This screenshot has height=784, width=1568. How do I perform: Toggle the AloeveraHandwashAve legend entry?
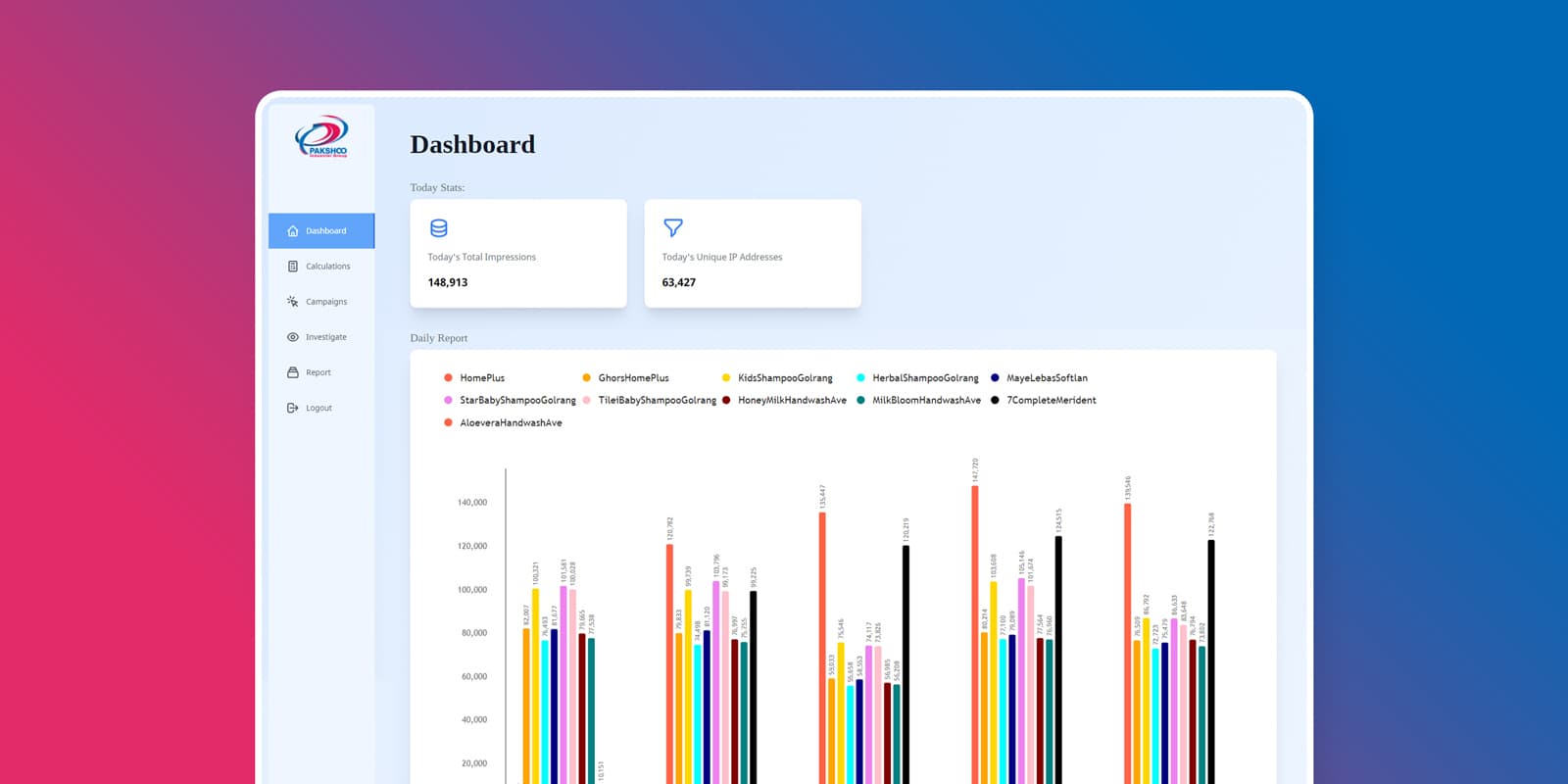(503, 423)
